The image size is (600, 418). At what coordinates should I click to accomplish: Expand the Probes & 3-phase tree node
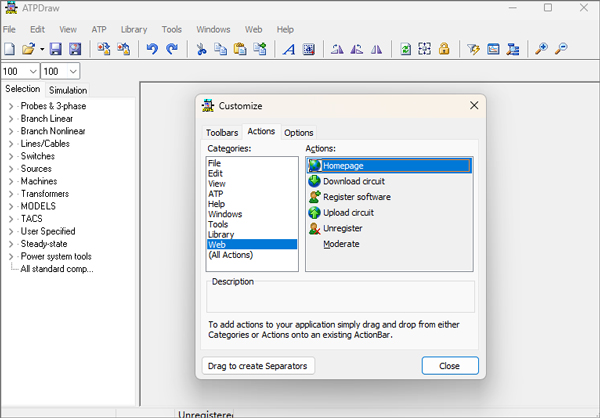tap(11, 106)
